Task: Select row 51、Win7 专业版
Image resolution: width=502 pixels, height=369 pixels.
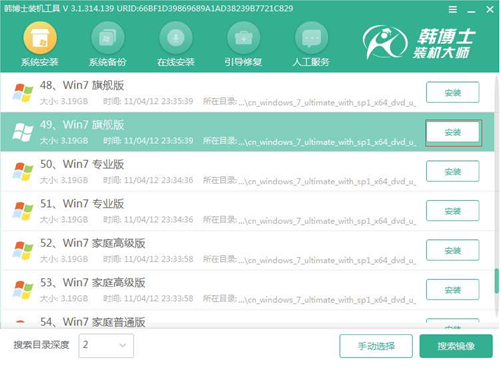Action: [x=247, y=211]
